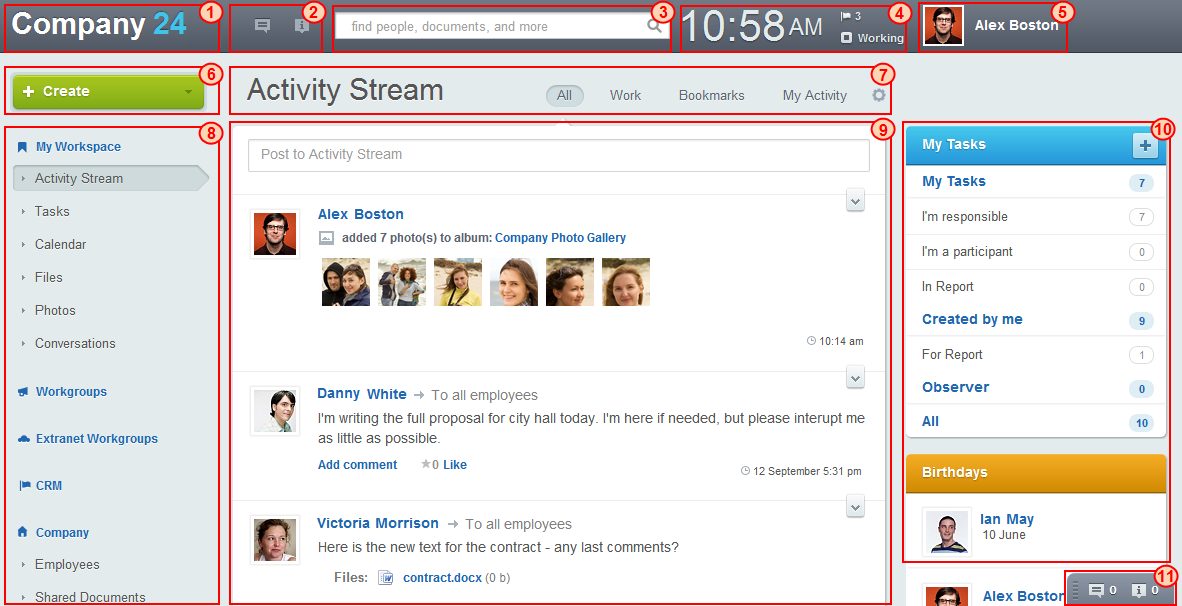
Task: Click the plus icon in My Tasks header
Action: coord(1145,146)
